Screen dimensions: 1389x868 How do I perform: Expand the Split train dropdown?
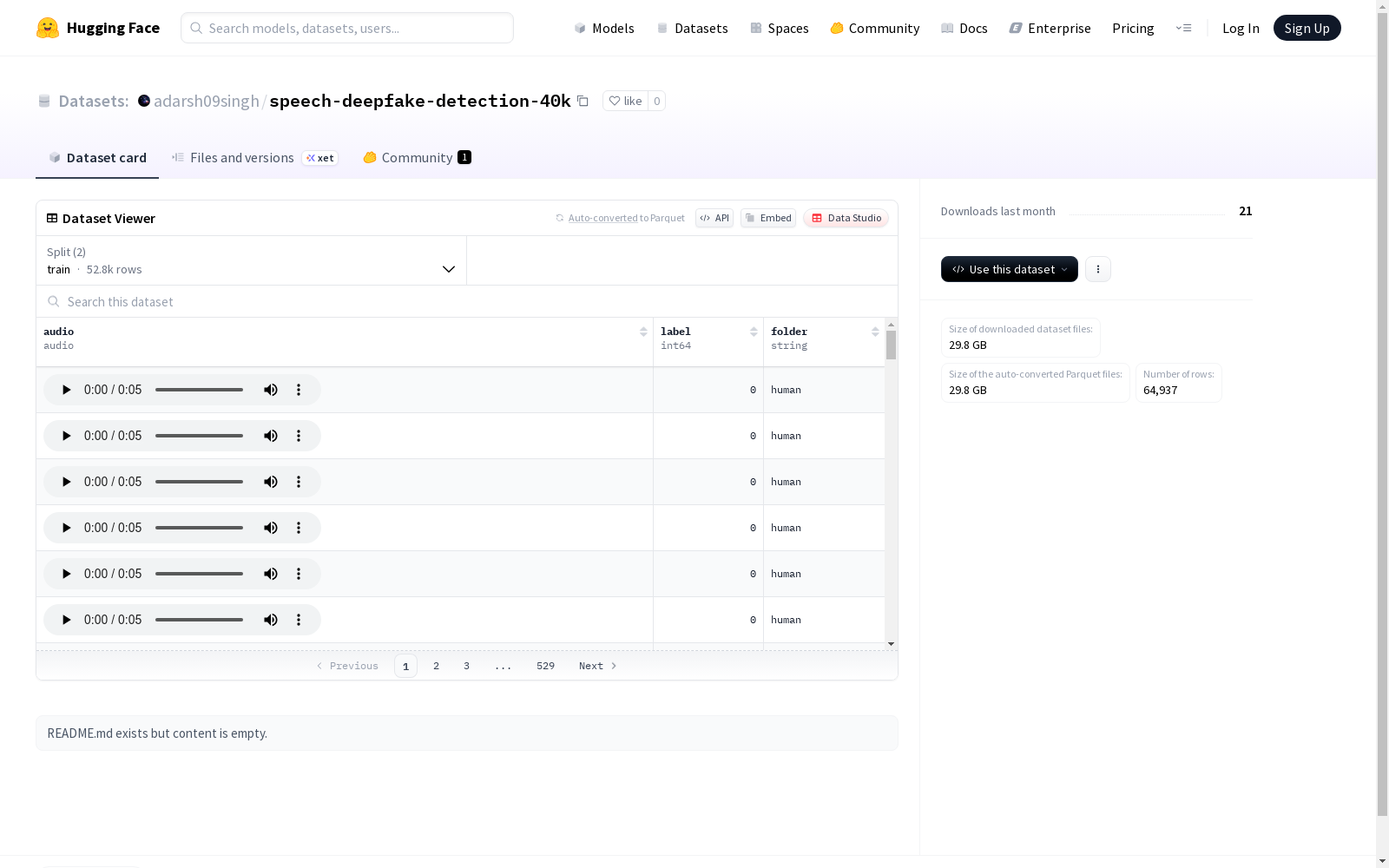click(x=251, y=260)
